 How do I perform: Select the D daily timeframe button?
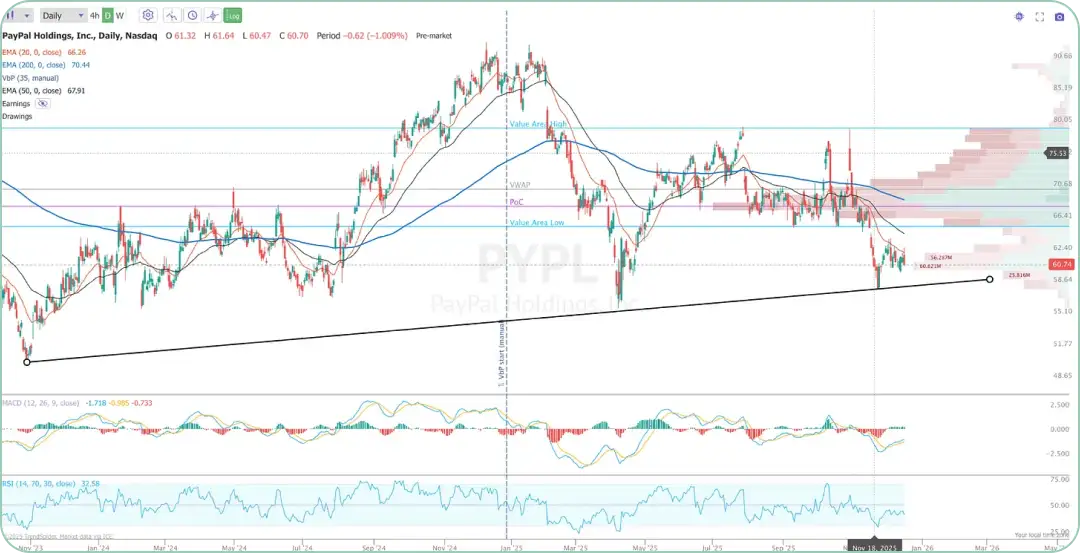[x=108, y=15]
